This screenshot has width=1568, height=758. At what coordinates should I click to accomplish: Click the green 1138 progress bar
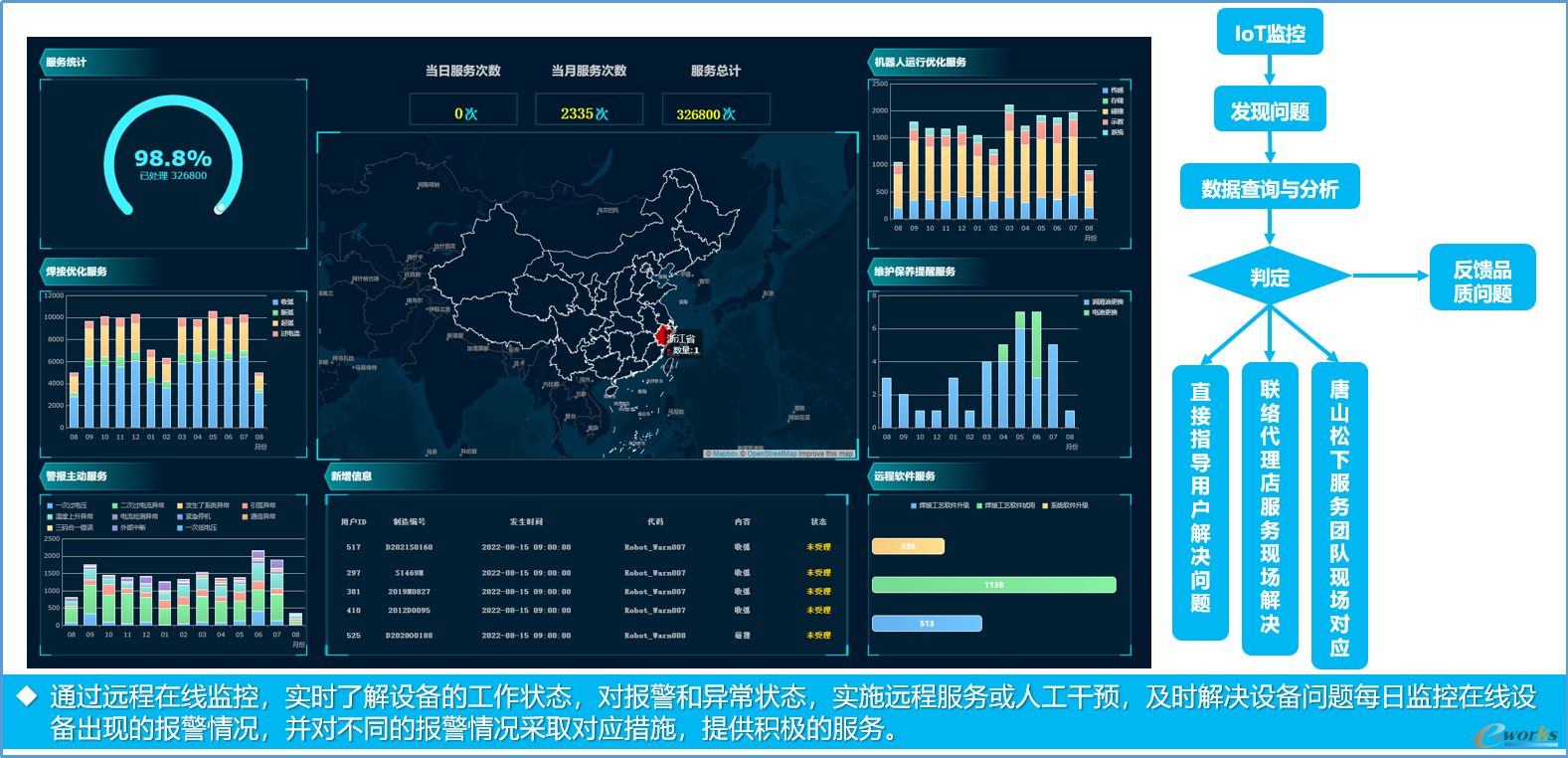pos(994,585)
